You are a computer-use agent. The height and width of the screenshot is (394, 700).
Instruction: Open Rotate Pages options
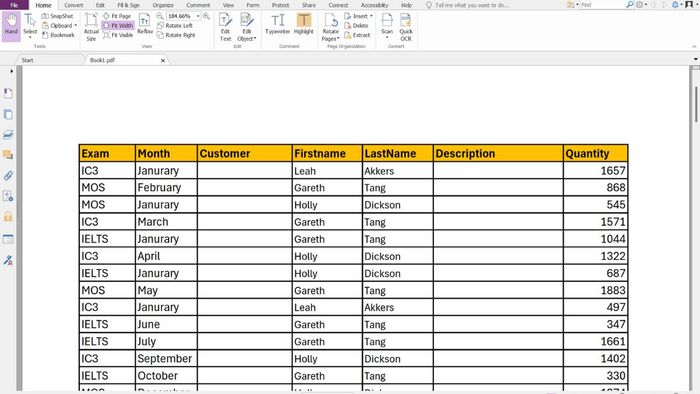point(330,27)
